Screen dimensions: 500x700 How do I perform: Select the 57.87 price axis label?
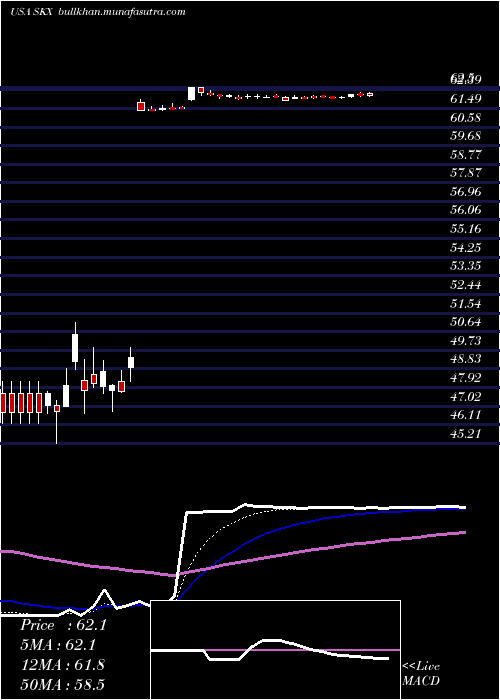(x=465, y=173)
